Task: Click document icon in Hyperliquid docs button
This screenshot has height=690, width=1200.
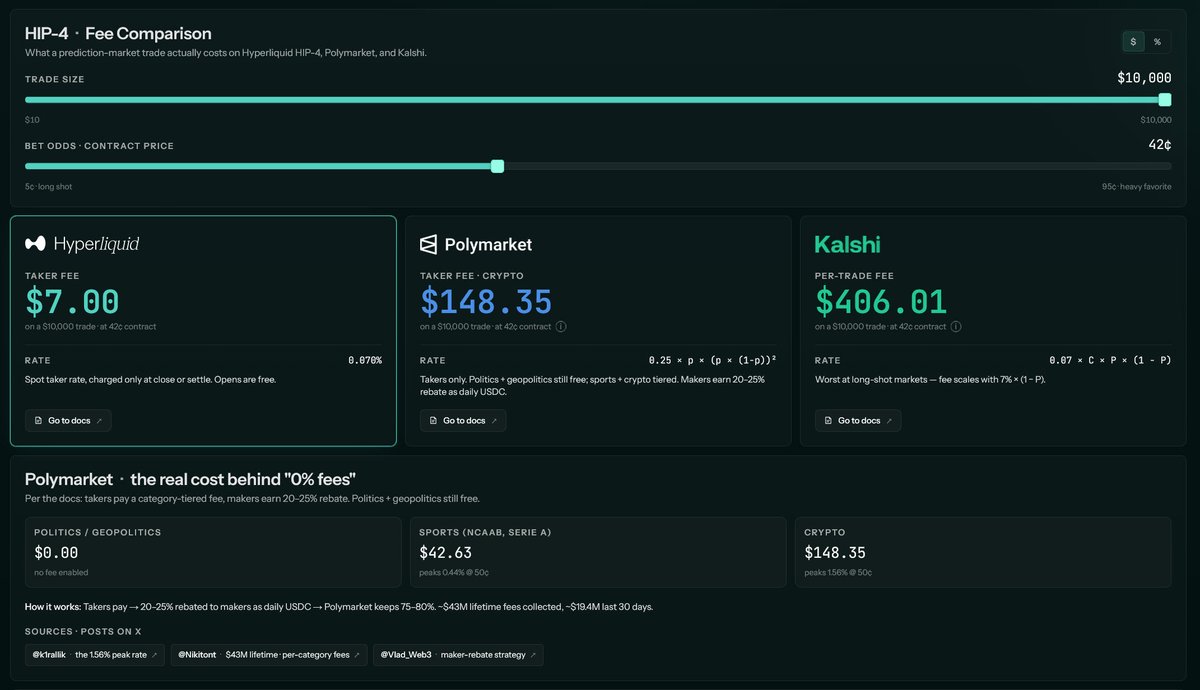Action: click(39, 421)
